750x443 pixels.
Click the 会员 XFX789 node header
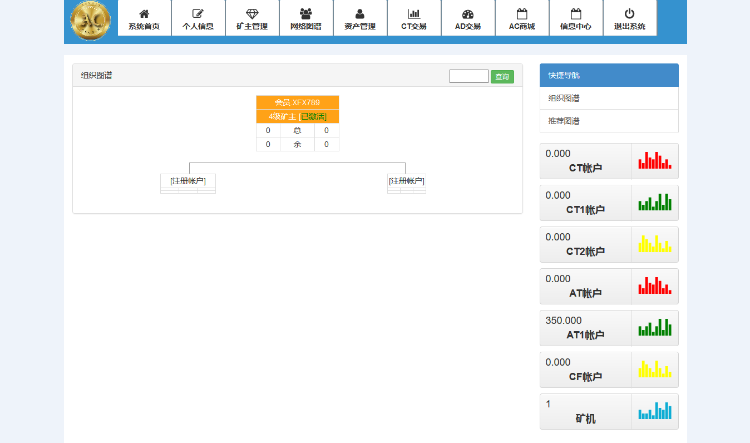(x=298, y=102)
